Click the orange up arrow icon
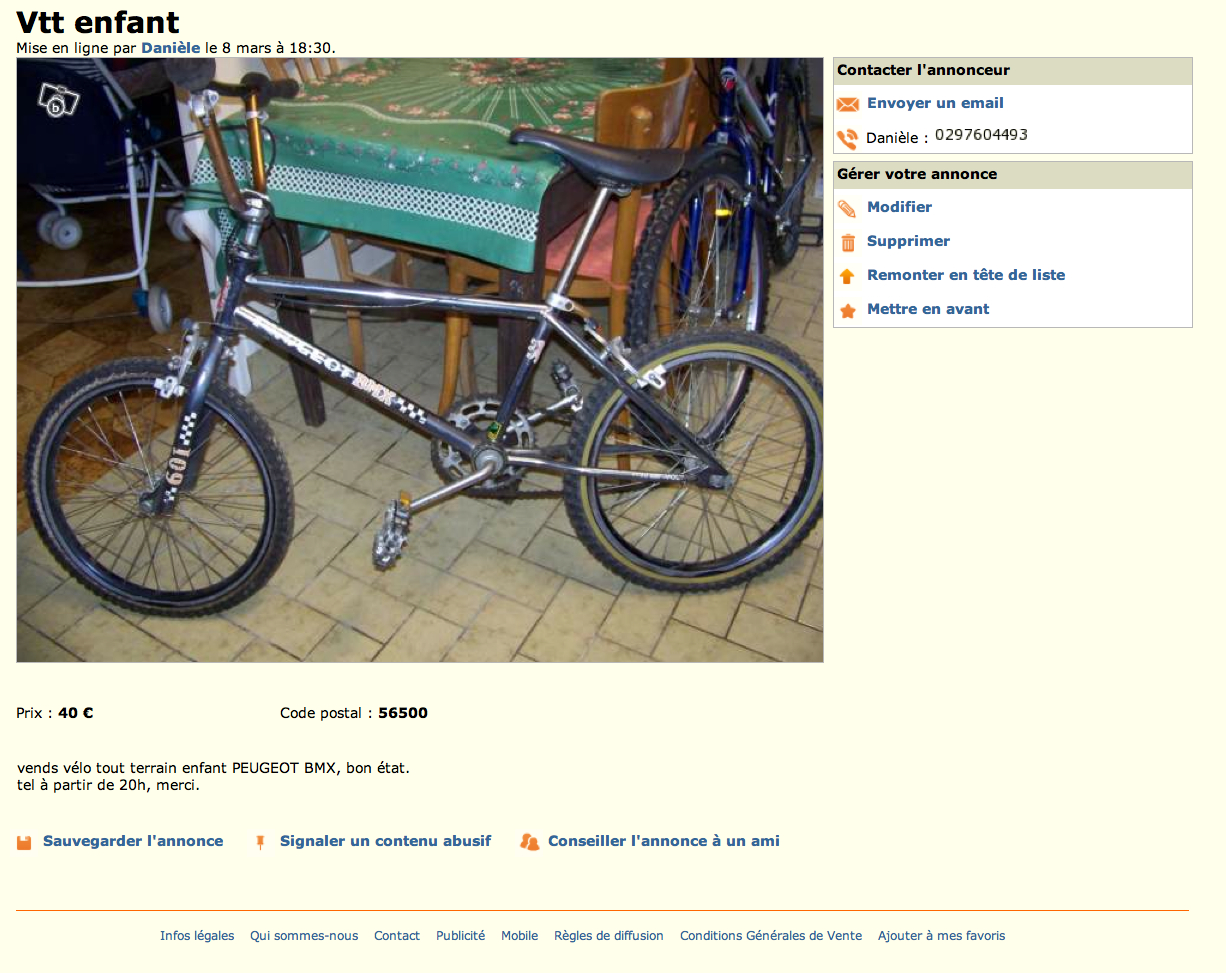1226x973 pixels. coord(848,276)
